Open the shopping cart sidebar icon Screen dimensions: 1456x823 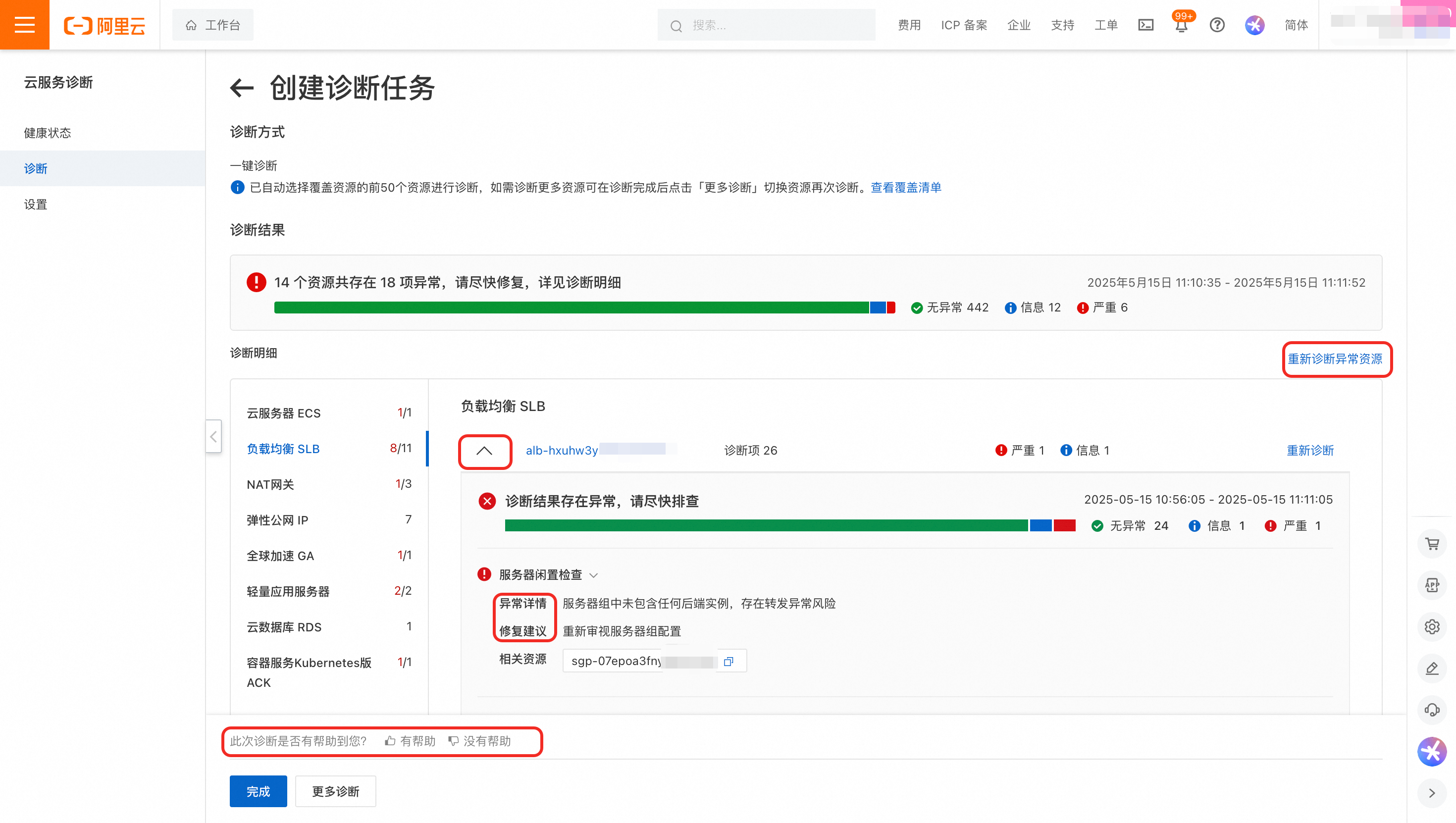(x=1432, y=544)
